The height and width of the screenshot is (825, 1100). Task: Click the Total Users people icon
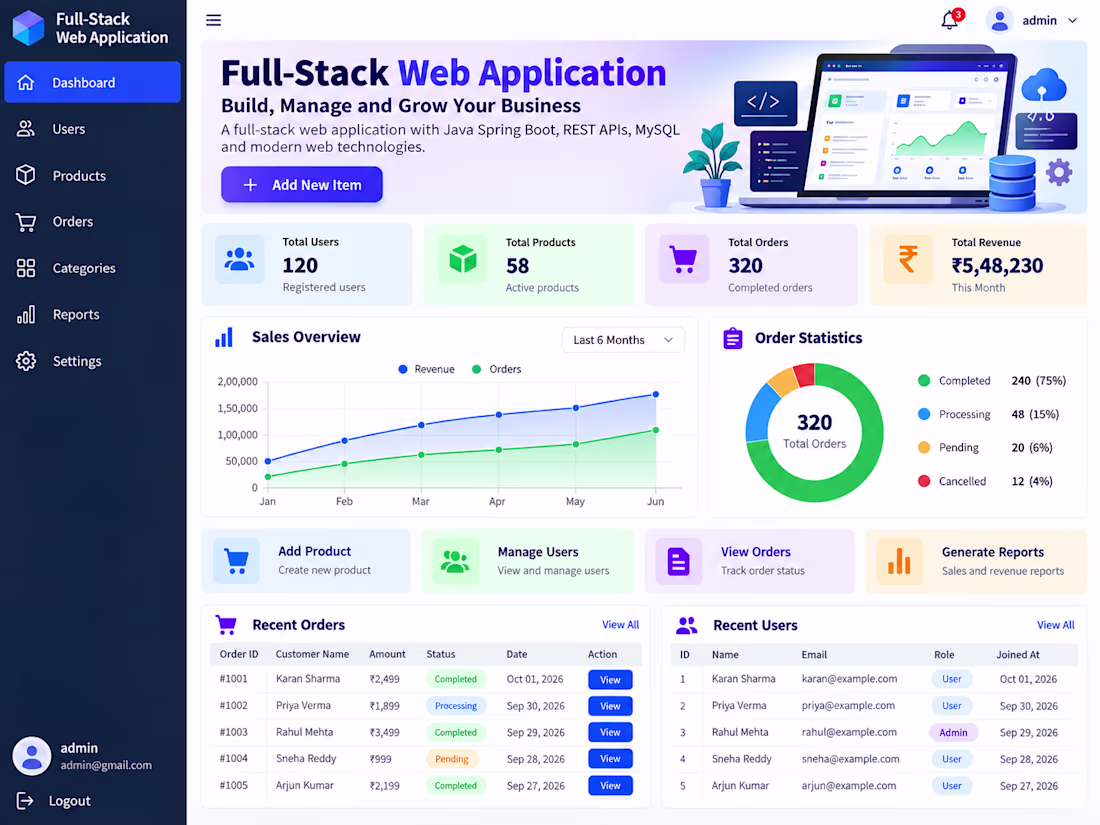click(x=239, y=260)
